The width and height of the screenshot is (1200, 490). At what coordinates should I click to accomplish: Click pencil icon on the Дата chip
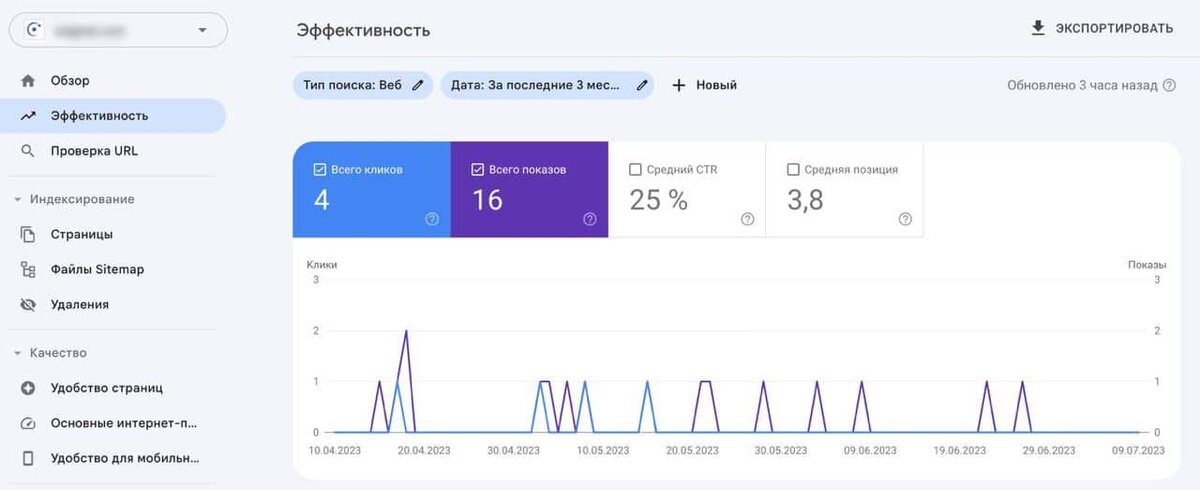tap(642, 85)
